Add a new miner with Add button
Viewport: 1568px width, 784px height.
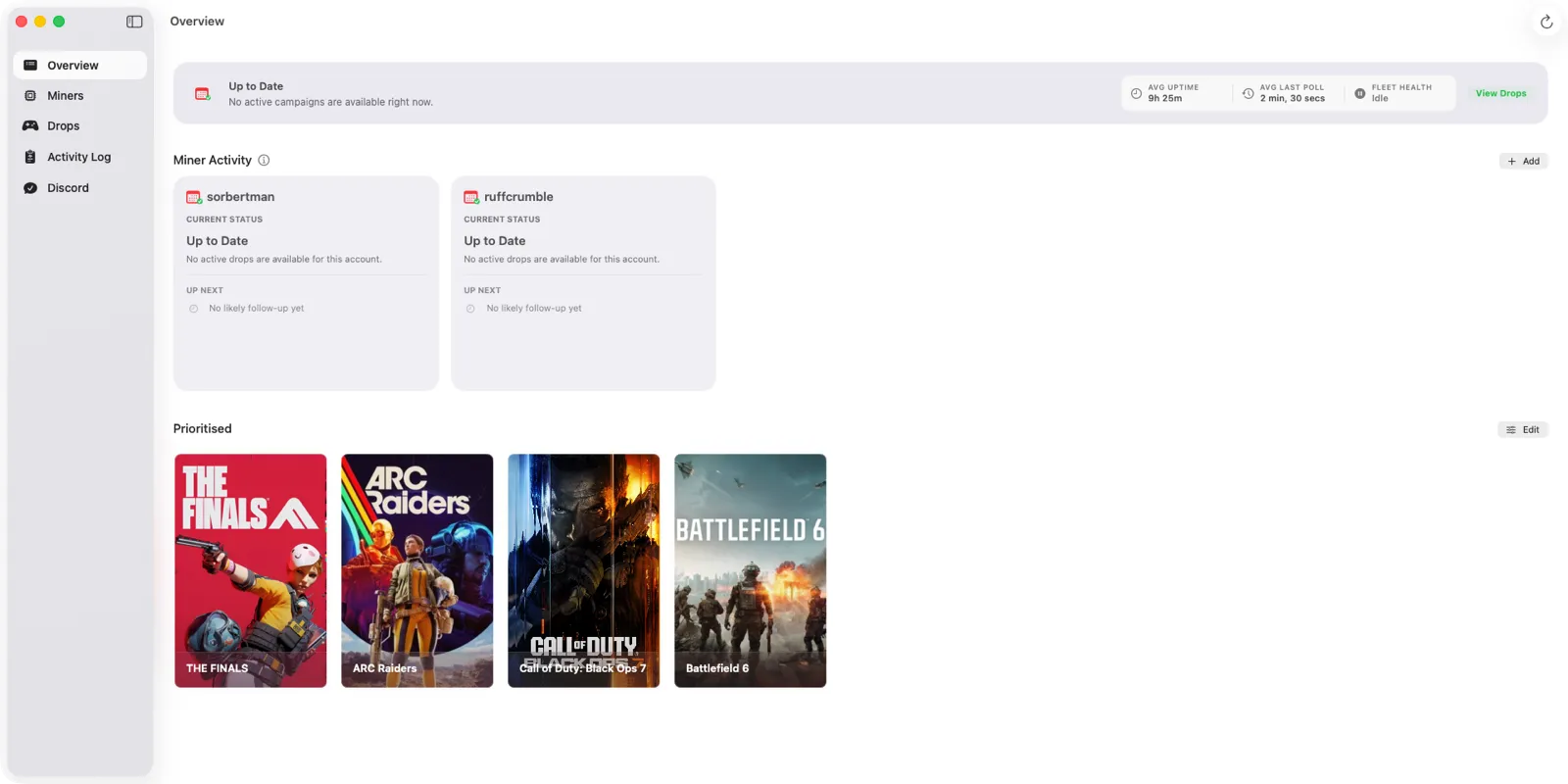1524,162
